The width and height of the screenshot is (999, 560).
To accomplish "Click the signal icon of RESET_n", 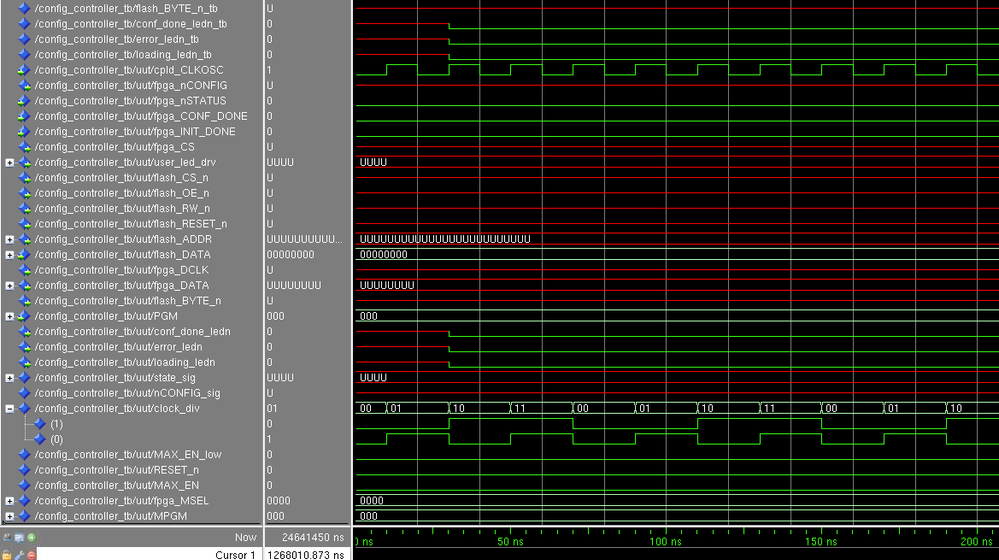I will (24, 470).
